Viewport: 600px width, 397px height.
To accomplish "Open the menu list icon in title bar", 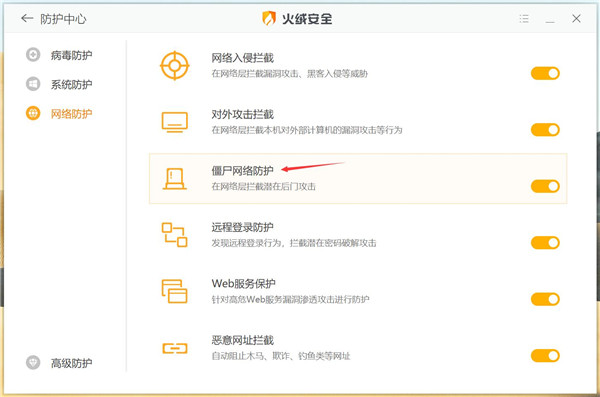I will point(524,18).
